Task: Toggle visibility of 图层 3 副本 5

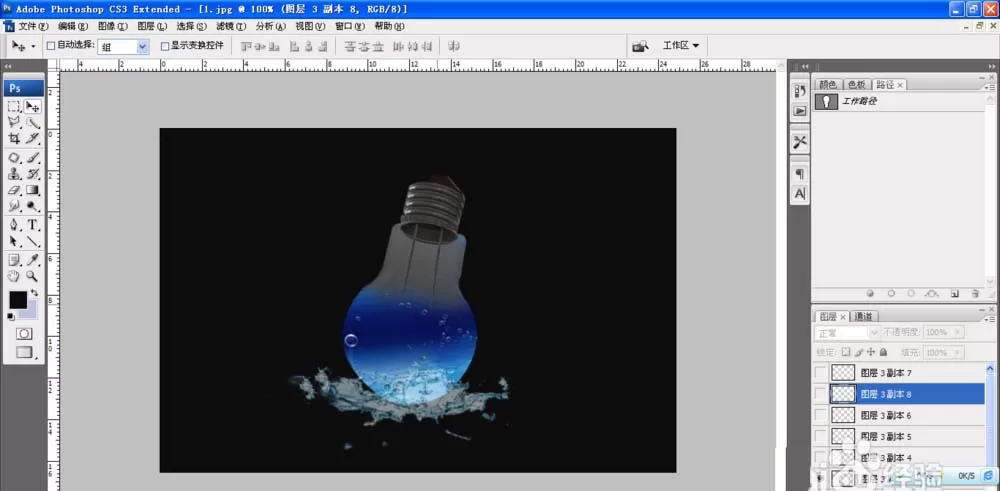Action: [821, 436]
